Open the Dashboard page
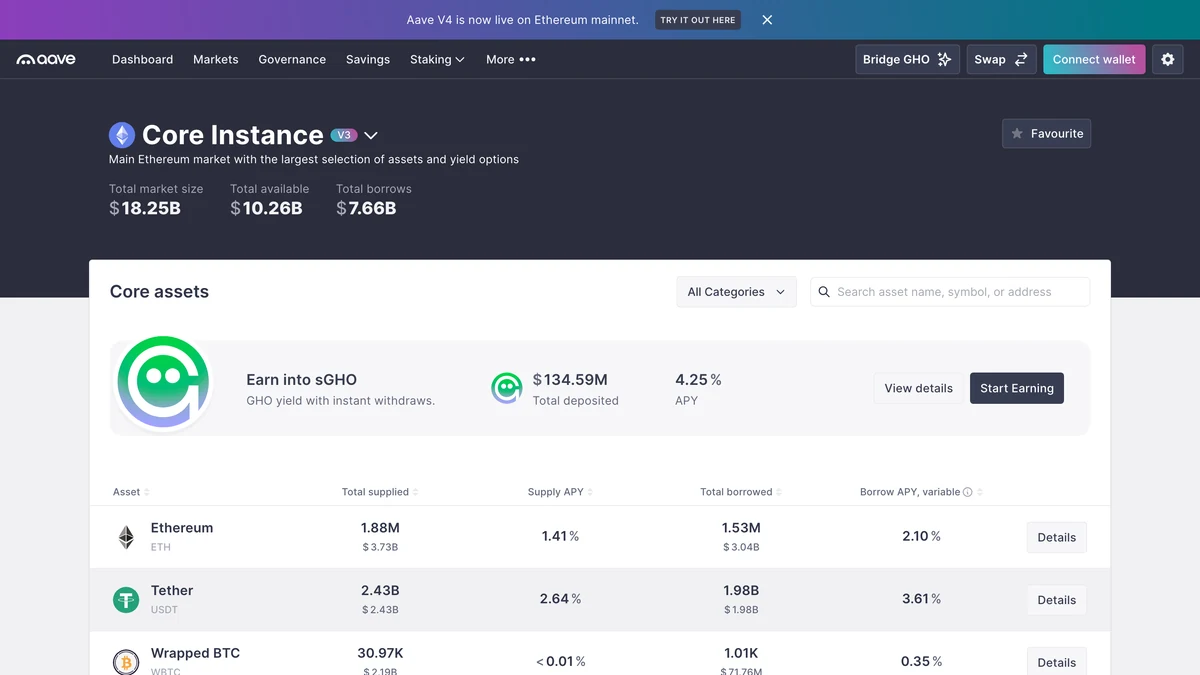 coord(142,60)
